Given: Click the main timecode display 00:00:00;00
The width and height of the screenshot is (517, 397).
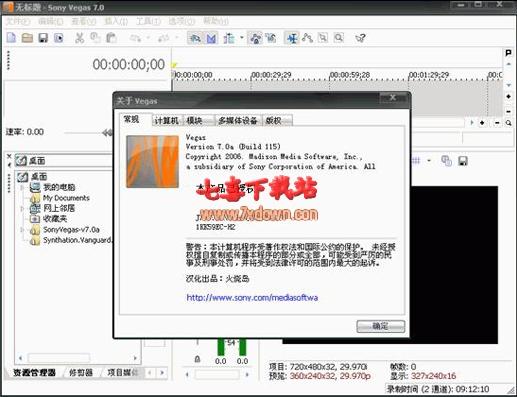Looking at the screenshot, I should pos(129,64).
